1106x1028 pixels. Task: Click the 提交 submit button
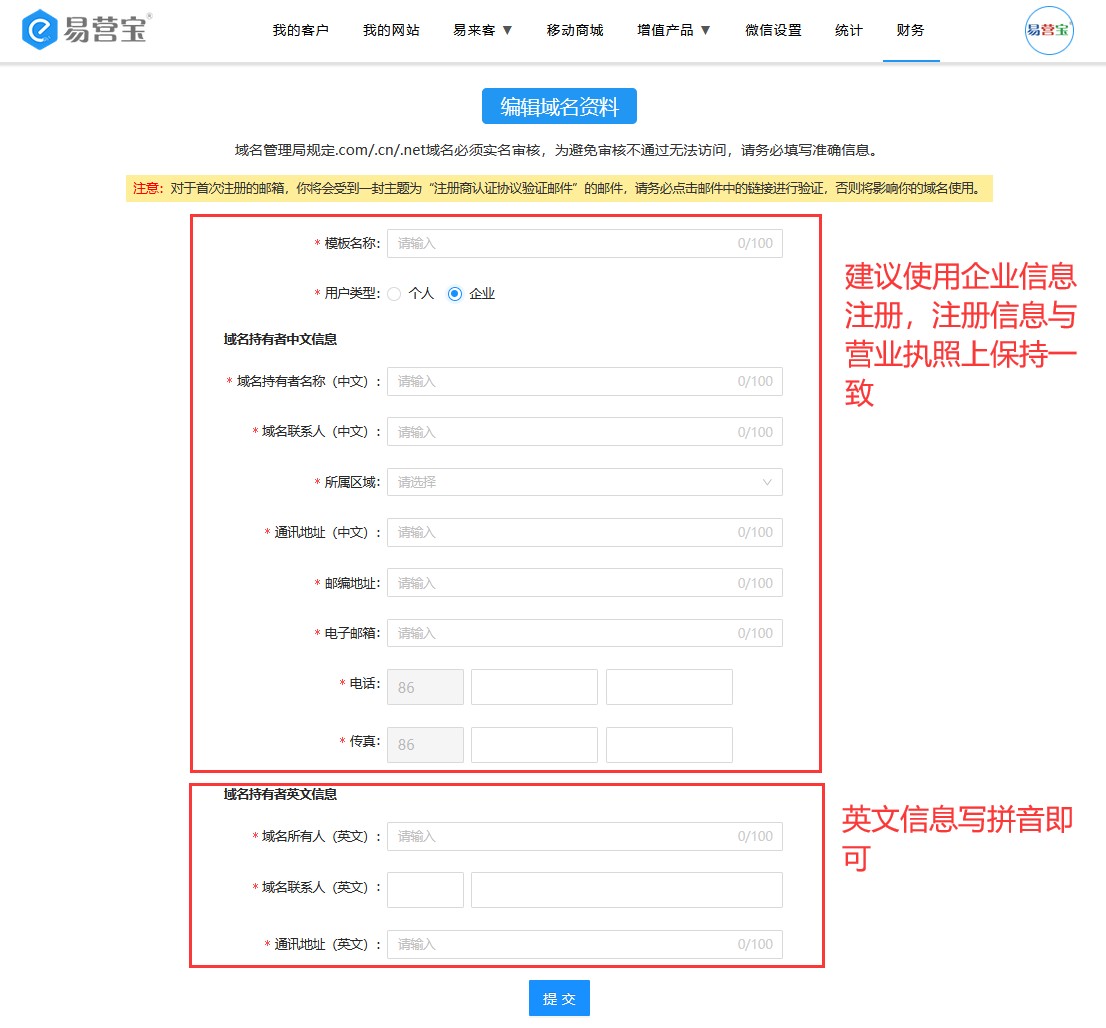coord(559,999)
